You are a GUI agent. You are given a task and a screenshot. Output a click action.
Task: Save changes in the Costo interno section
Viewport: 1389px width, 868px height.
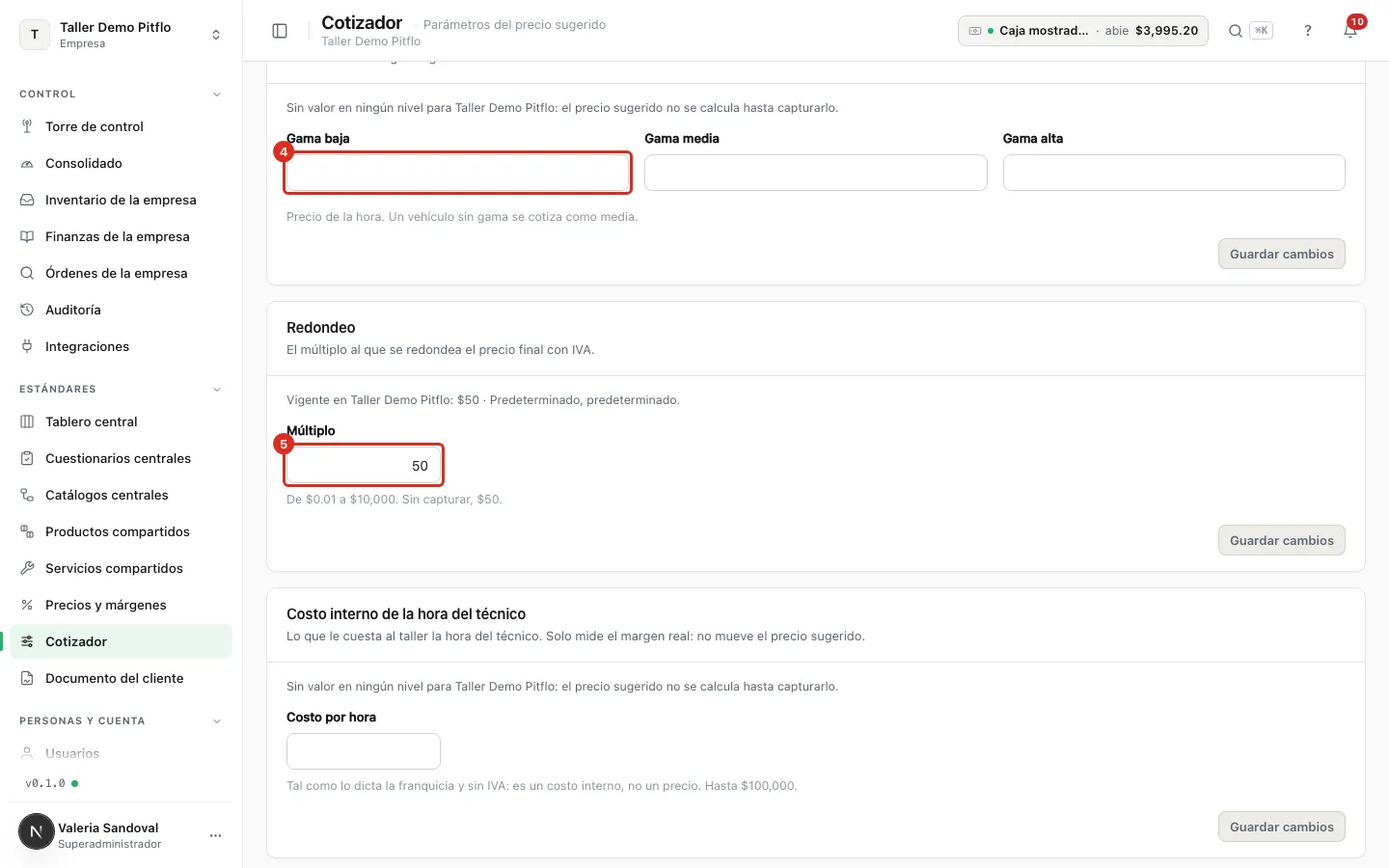click(1281, 827)
